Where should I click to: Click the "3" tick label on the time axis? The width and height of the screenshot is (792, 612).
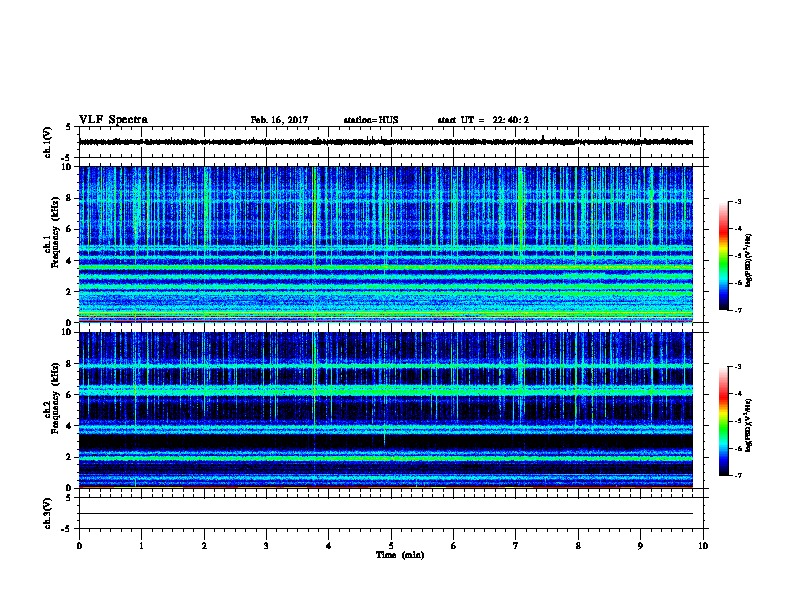(266, 546)
